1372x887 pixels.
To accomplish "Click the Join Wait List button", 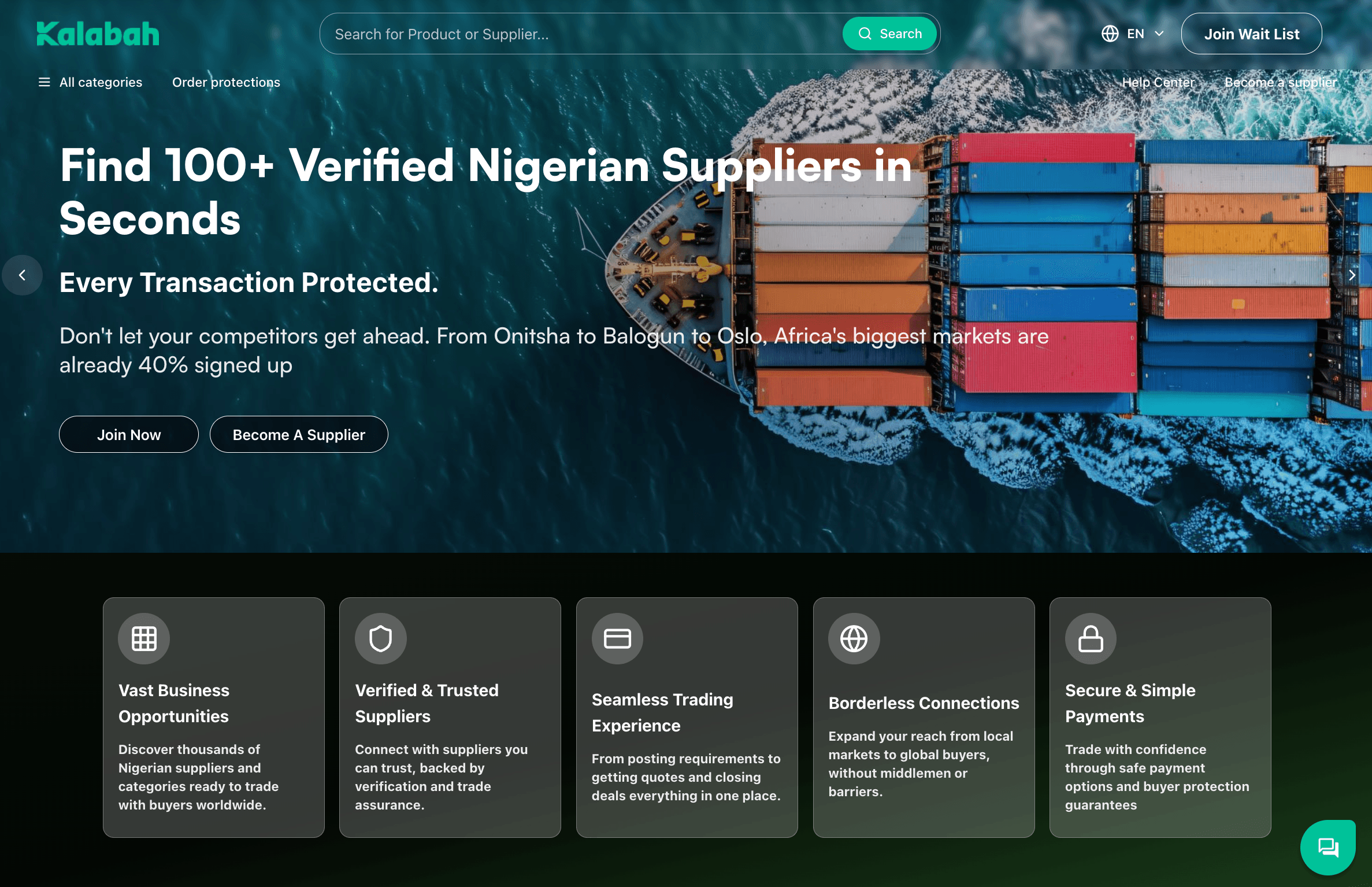I will coord(1251,34).
